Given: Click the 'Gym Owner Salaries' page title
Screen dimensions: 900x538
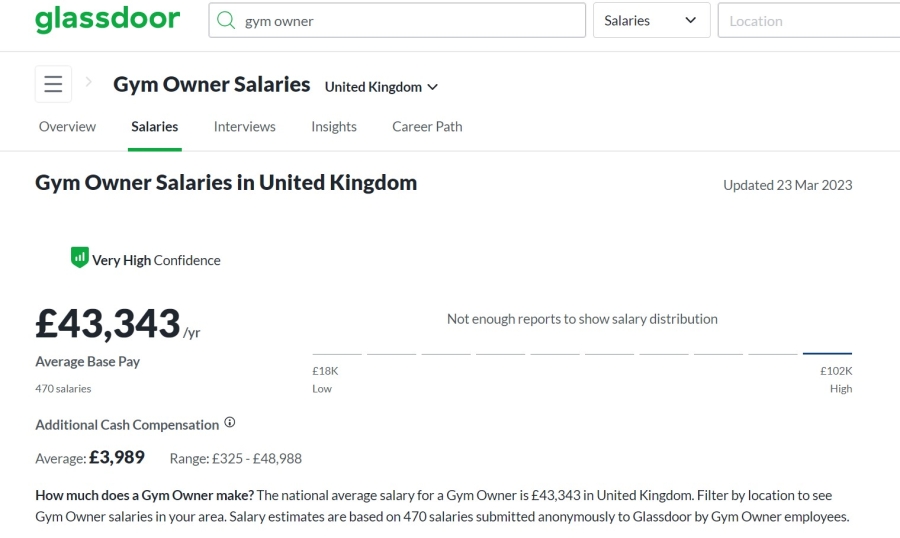Looking at the screenshot, I should tap(211, 84).
